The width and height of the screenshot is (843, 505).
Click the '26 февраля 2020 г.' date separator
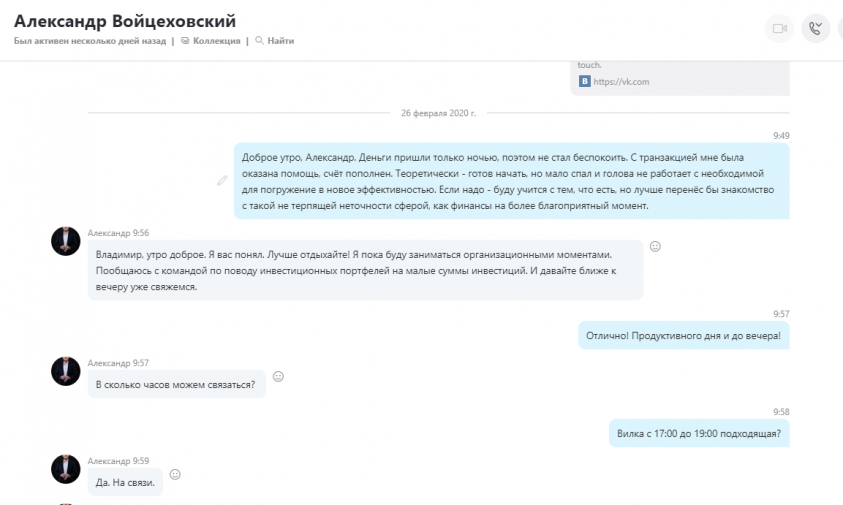click(x=438, y=113)
